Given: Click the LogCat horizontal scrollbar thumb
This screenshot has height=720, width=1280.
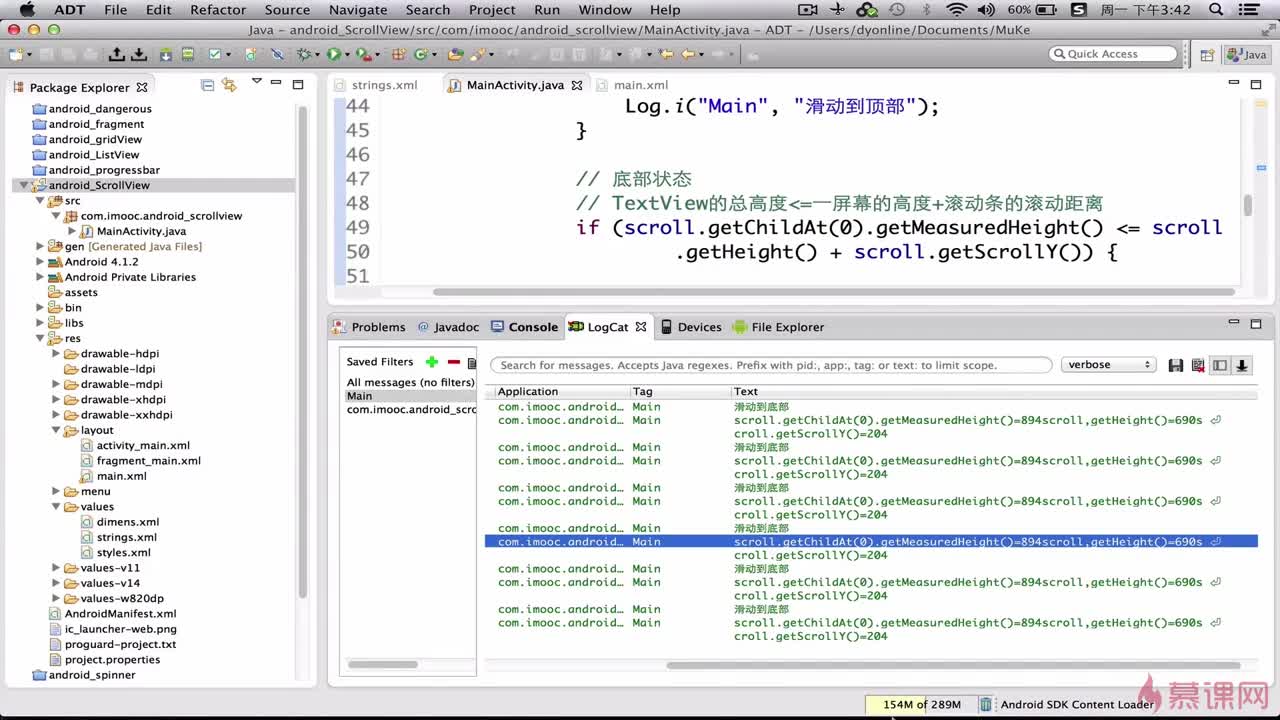Looking at the screenshot, I should (952, 666).
